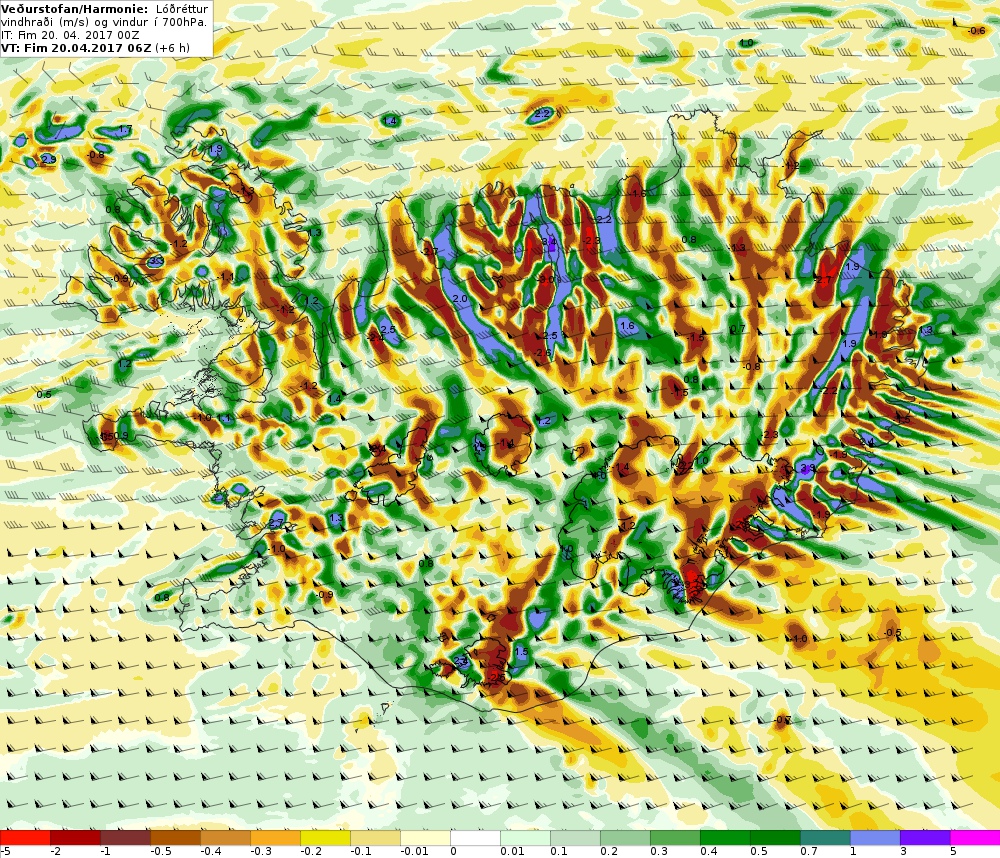This screenshot has width=1000, height=858.
Task: Select the 'IT: Fim 20. 04. 2017 00Z' line
Action: coord(70,34)
